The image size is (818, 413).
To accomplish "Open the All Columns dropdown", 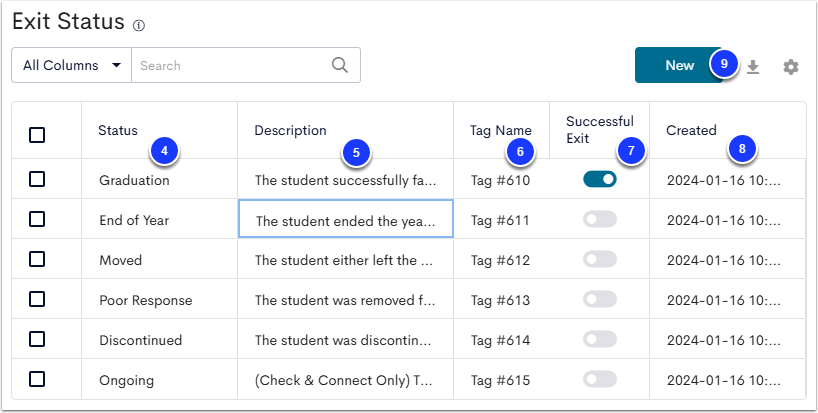I will 71,65.
